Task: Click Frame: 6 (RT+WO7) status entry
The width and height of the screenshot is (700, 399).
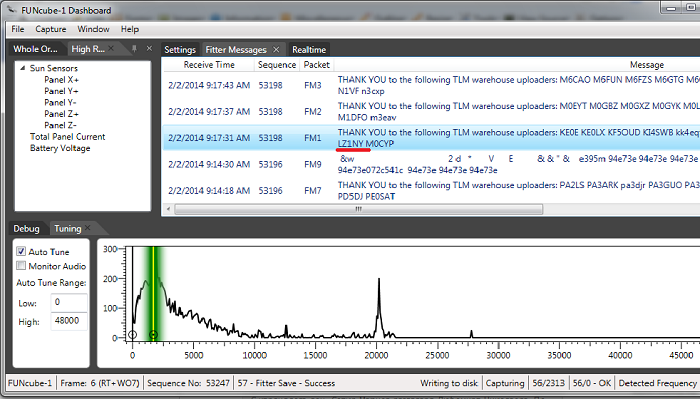Action: [x=100, y=383]
